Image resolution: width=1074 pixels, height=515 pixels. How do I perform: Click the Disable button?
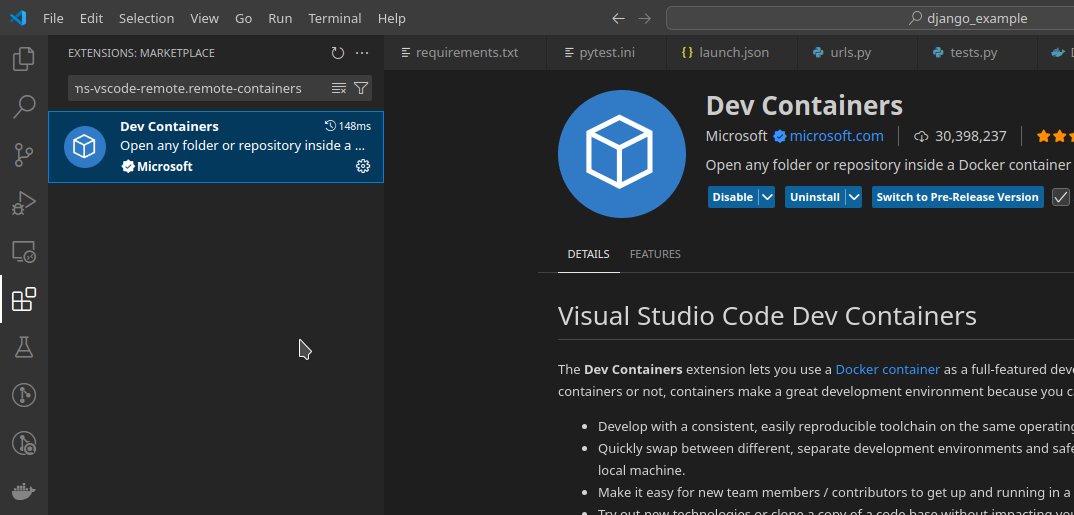pyautogui.click(x=732, y=197)
